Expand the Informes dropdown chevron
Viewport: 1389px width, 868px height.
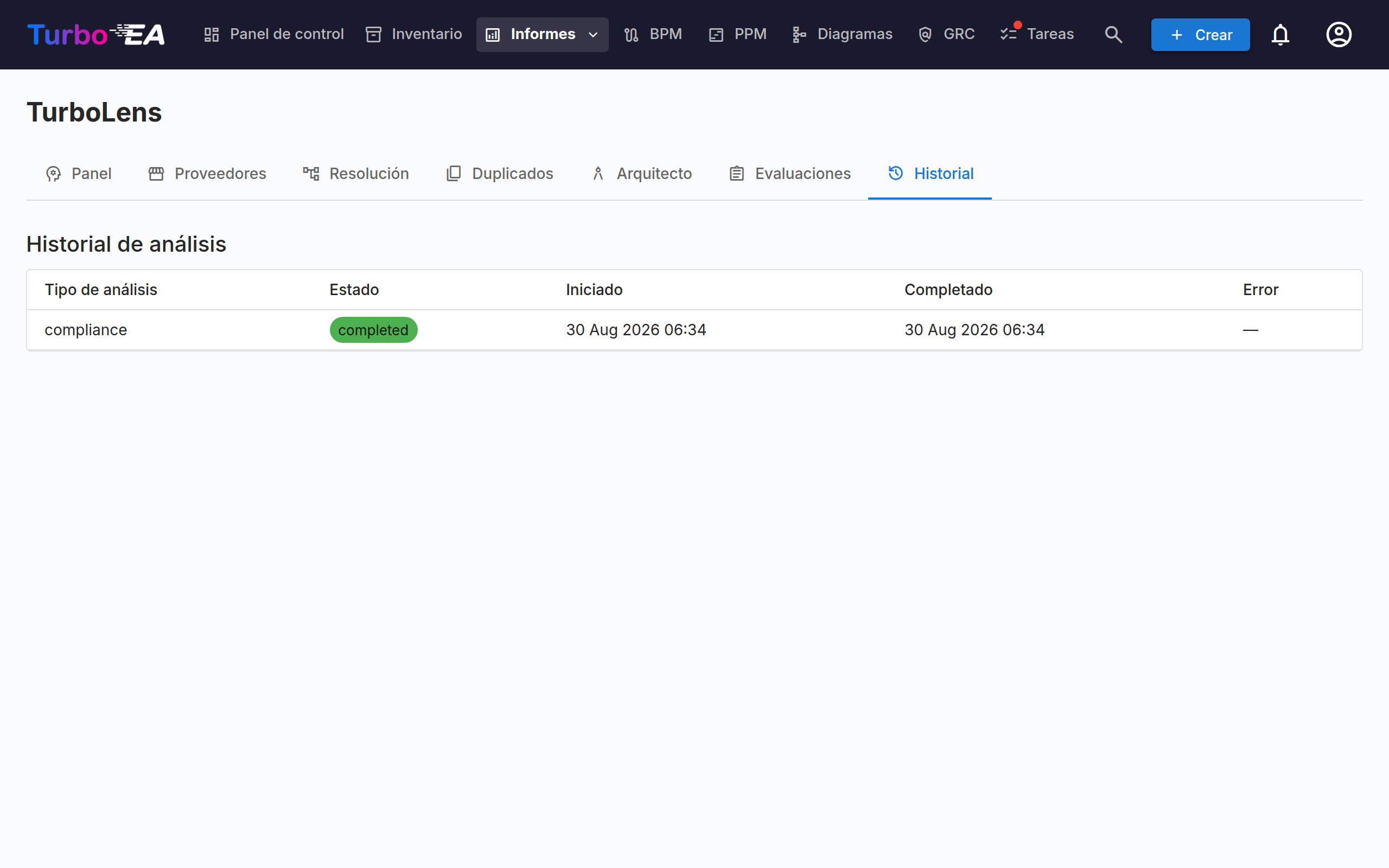[593, 35]
